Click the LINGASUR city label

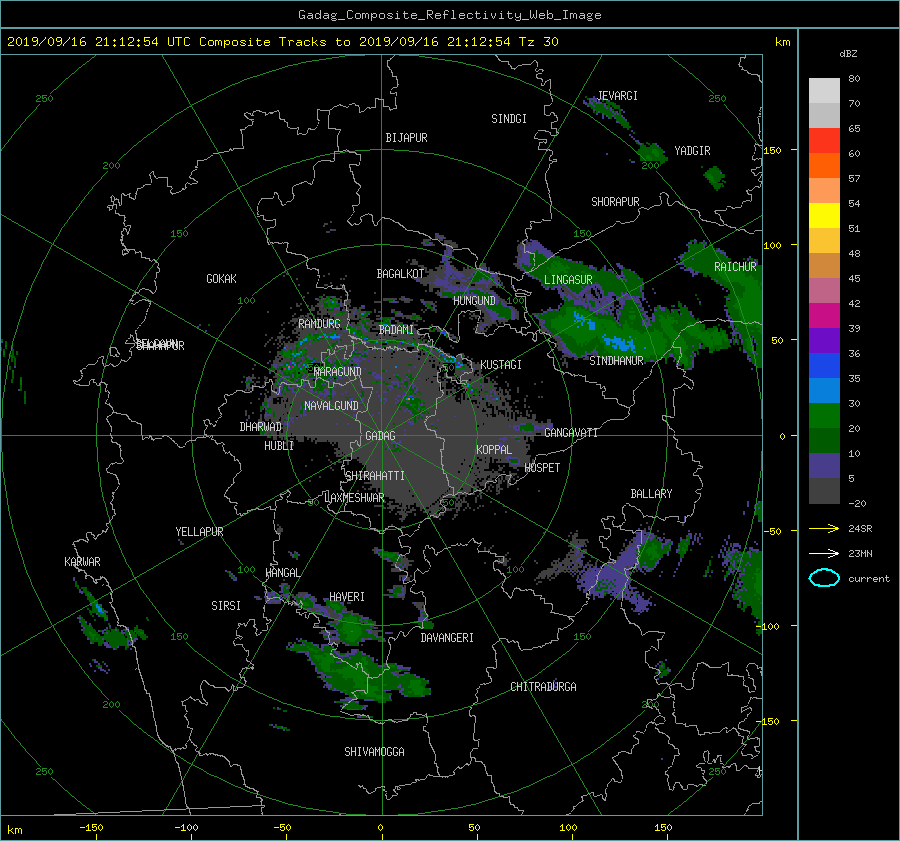(x=568, y=280)
